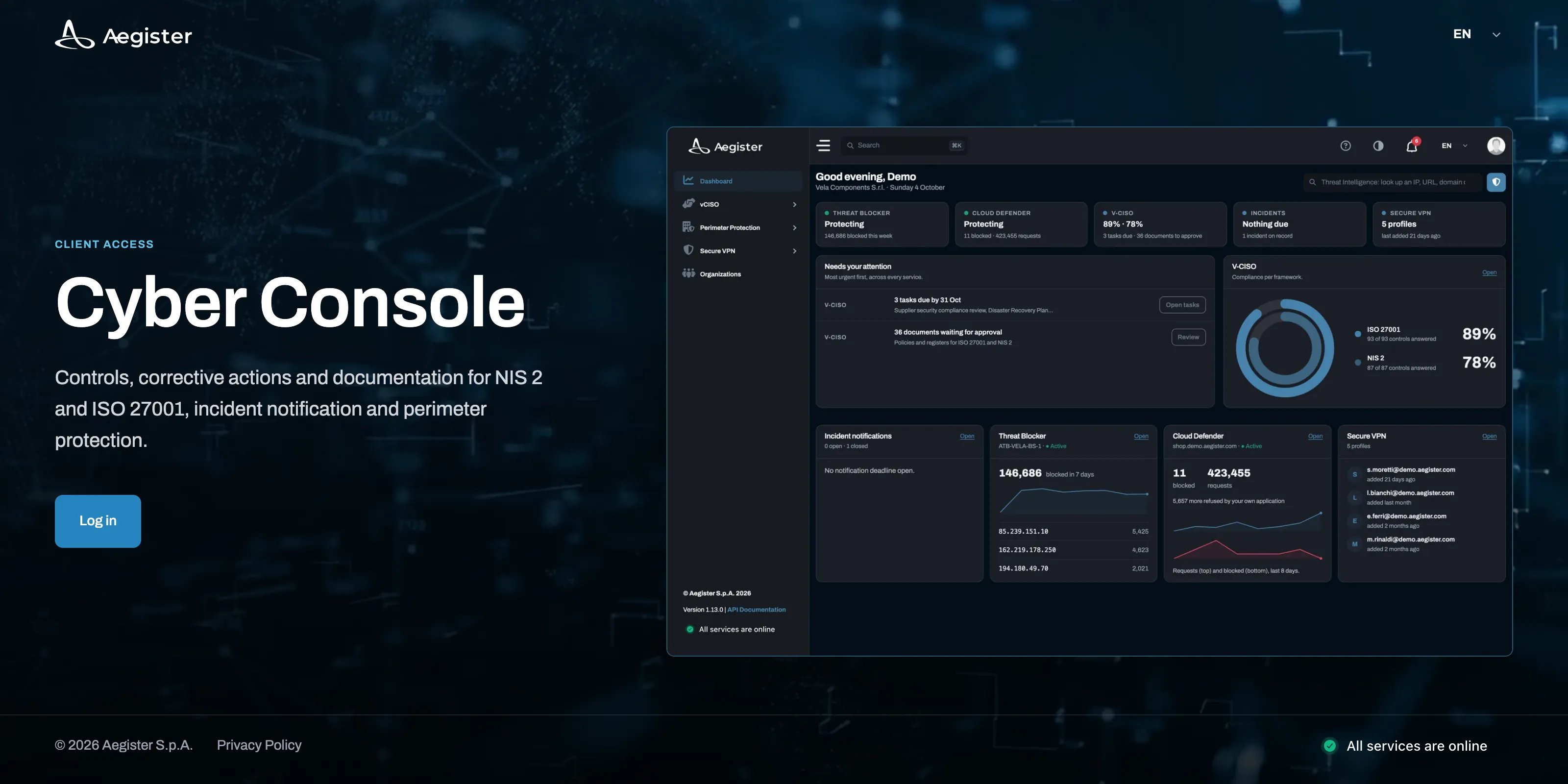1568x784 pixels.
Task: Click the Review button for documents approval
Action: [x=1188, y=337]
